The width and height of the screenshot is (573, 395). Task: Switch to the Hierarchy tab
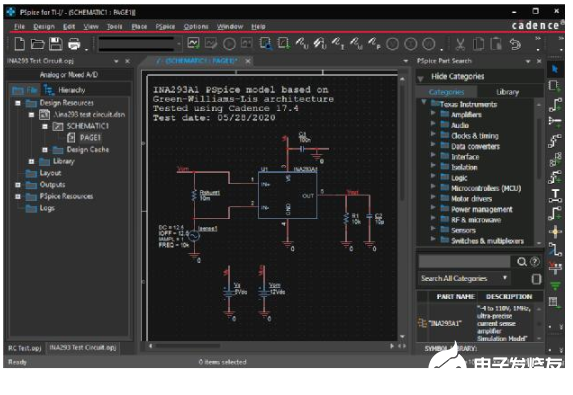coord(64,90)
